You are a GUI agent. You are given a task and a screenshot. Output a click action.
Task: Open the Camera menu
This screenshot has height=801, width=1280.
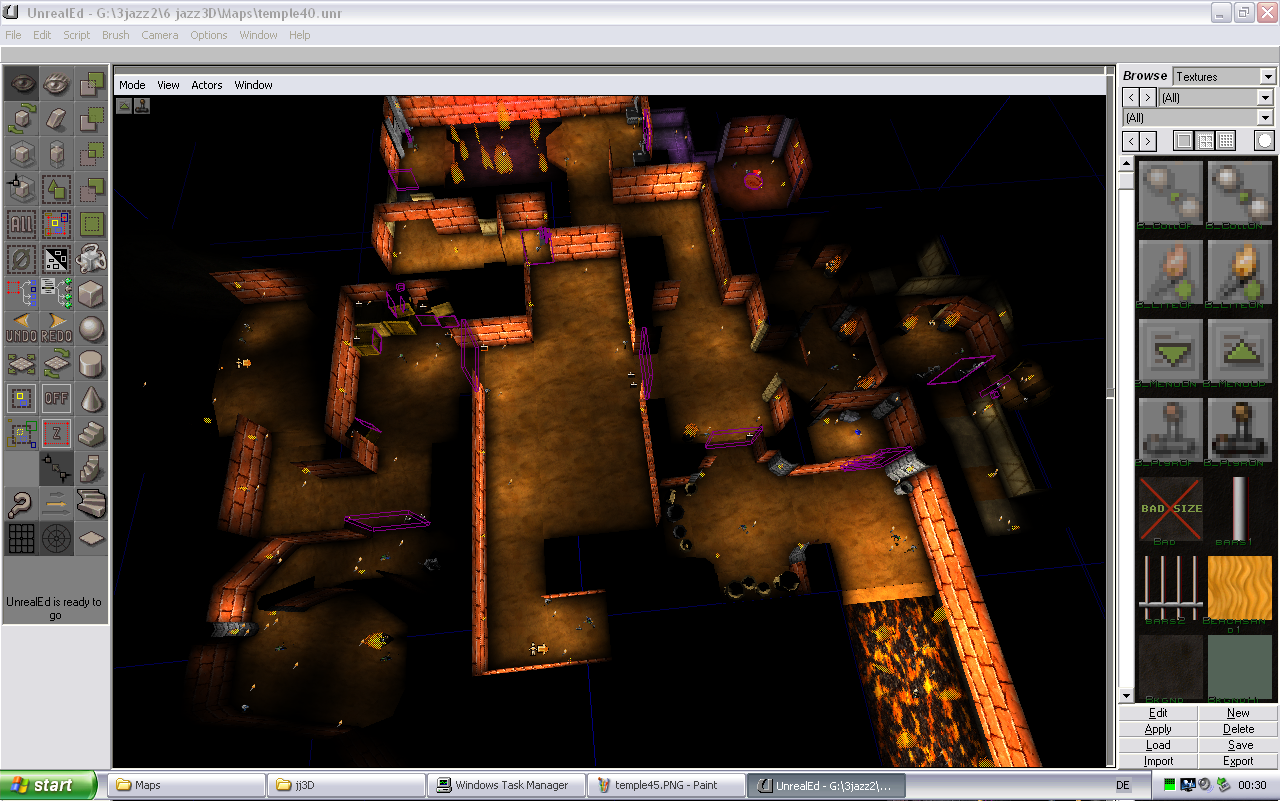click(x=159, y=35)
